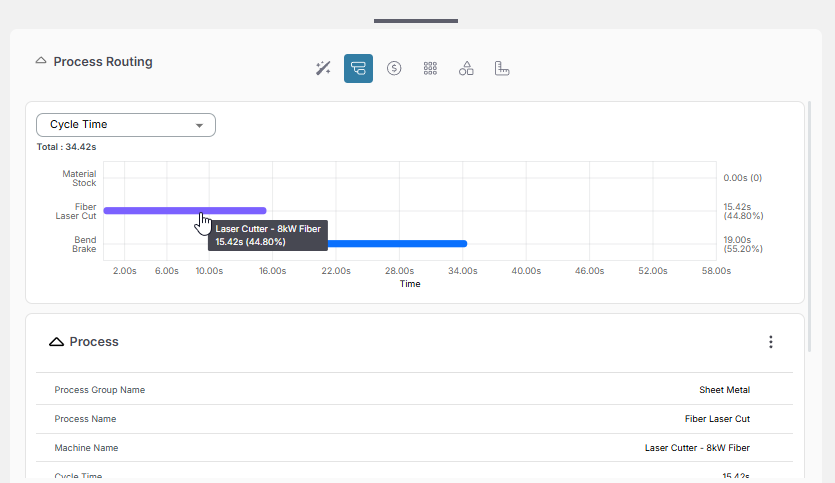Screen dimensions: 835x483
Task: Click the purple Fiber Laser Cut bar
Action: [150, 210]
